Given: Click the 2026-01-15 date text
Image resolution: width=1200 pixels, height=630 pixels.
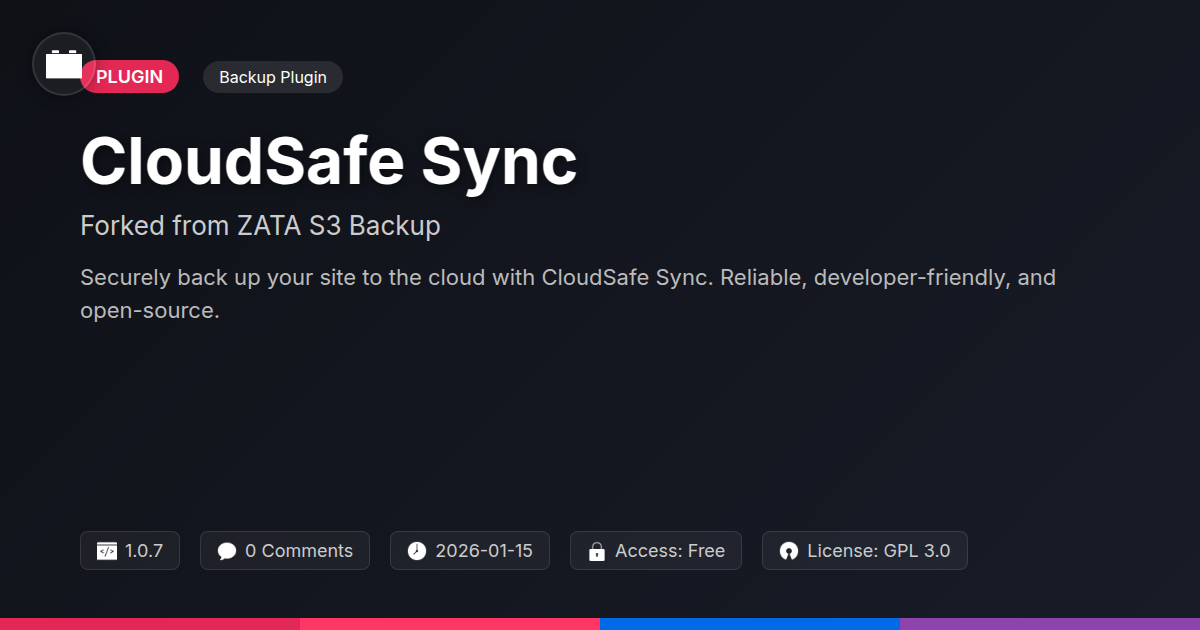Looking at the screenshot, I should pos(484,551).
